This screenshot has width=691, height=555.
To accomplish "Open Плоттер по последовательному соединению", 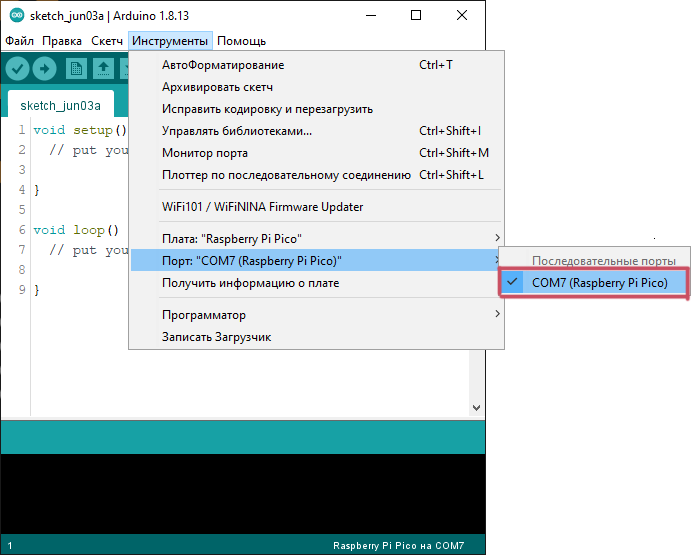I will pyautogui.click(x=317, y=175).
